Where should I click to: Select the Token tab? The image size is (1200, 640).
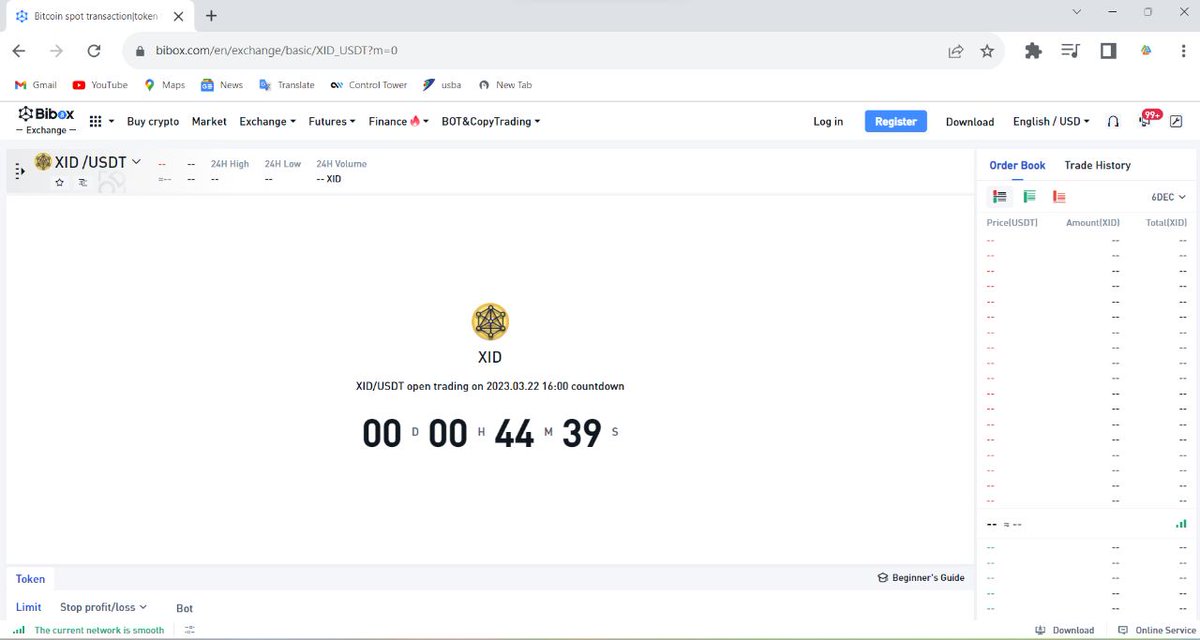coord(30,578)
